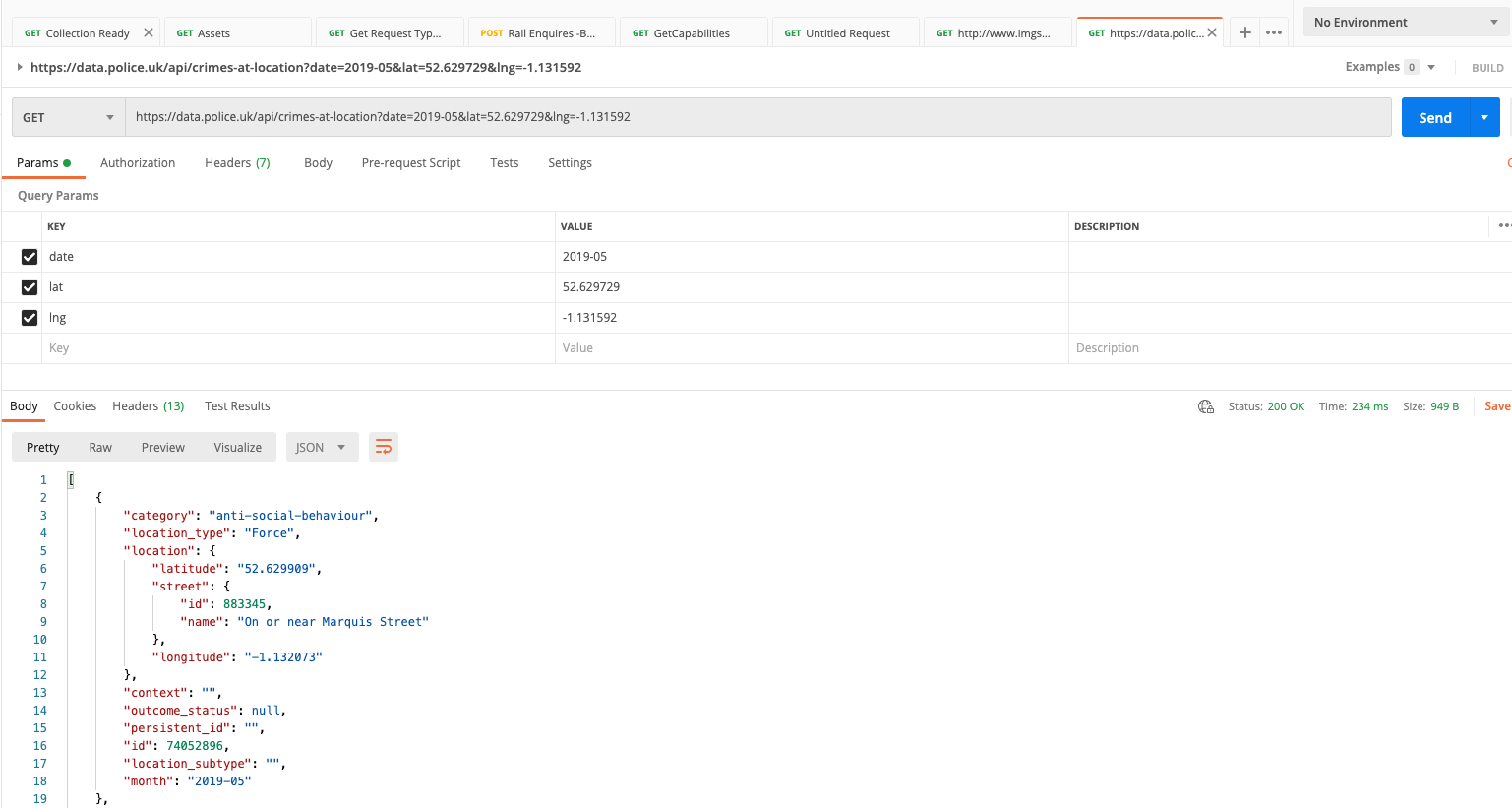Image resolution: width=1512 pixels, height=808 pixels.
Task: Click lat value 52.629729 cell
Action: click(x=812, y=287)
